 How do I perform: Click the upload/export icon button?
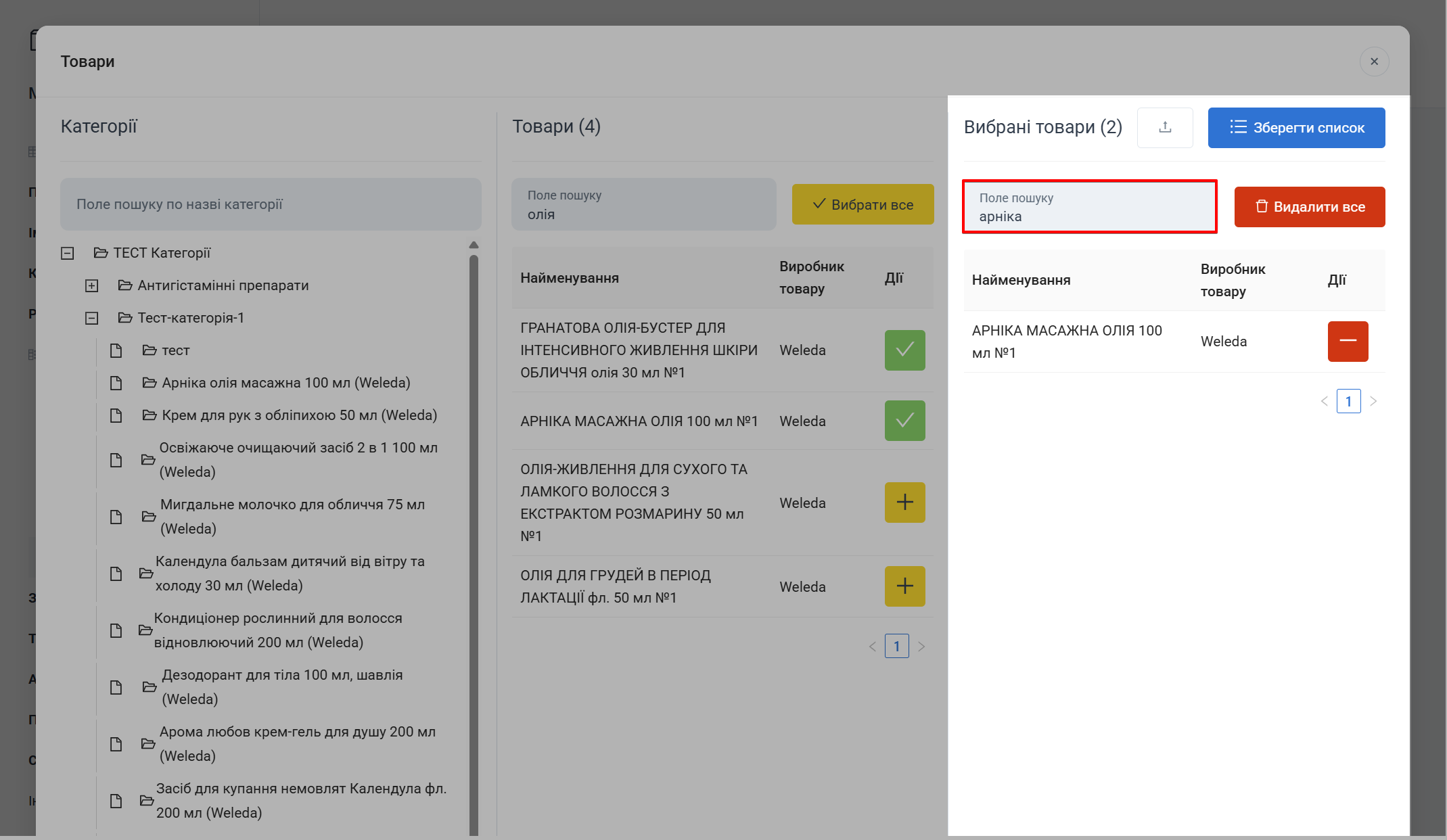click(1164, 127)
